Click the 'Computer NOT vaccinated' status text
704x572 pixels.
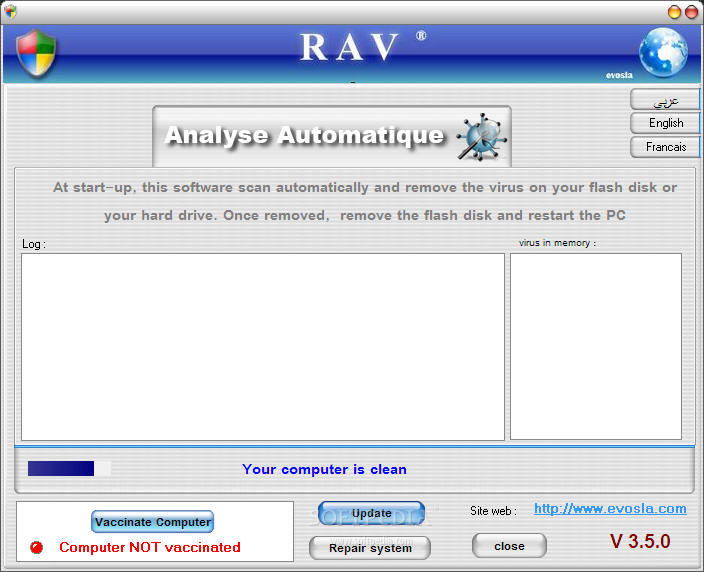(150, 547)
